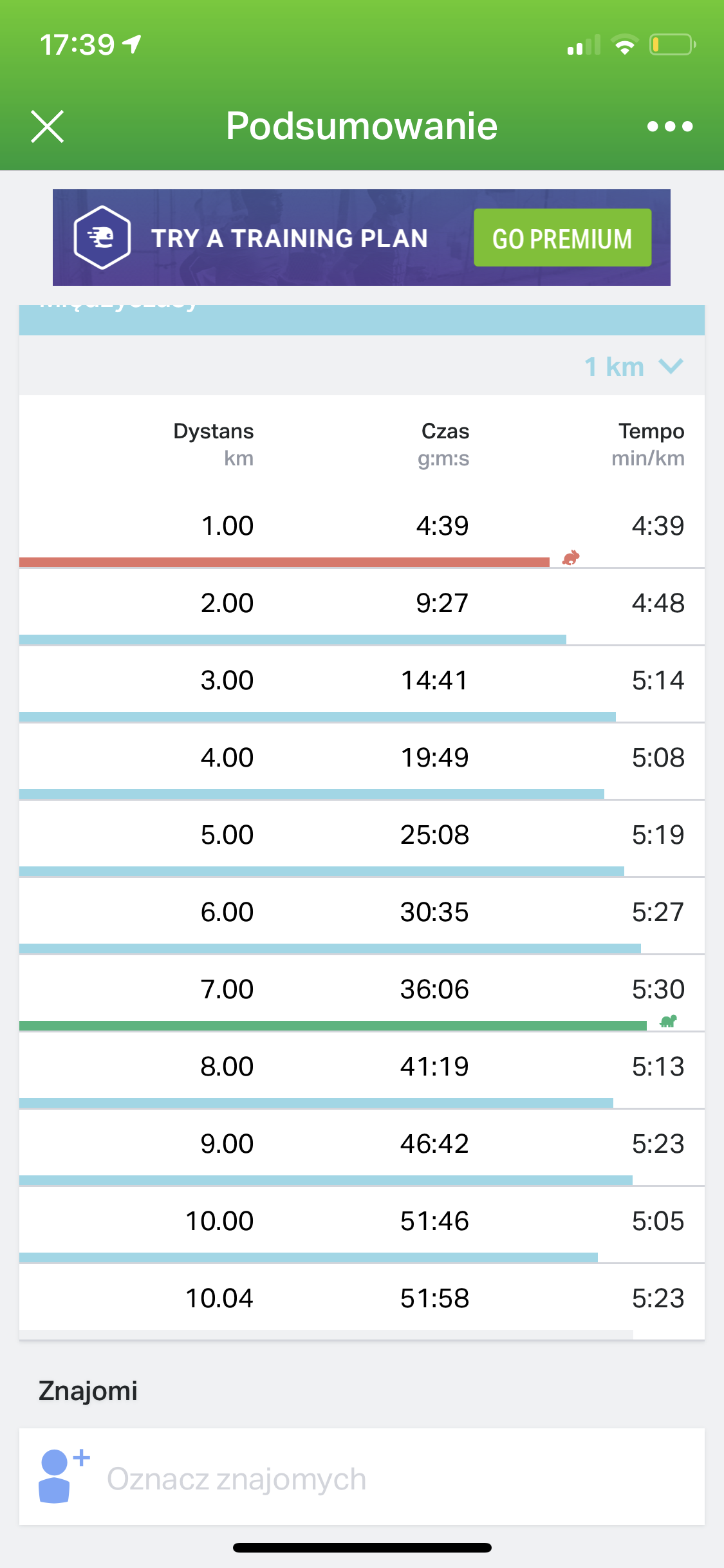Tap the red rabbit fastest-lap icon

click(571, 557)
